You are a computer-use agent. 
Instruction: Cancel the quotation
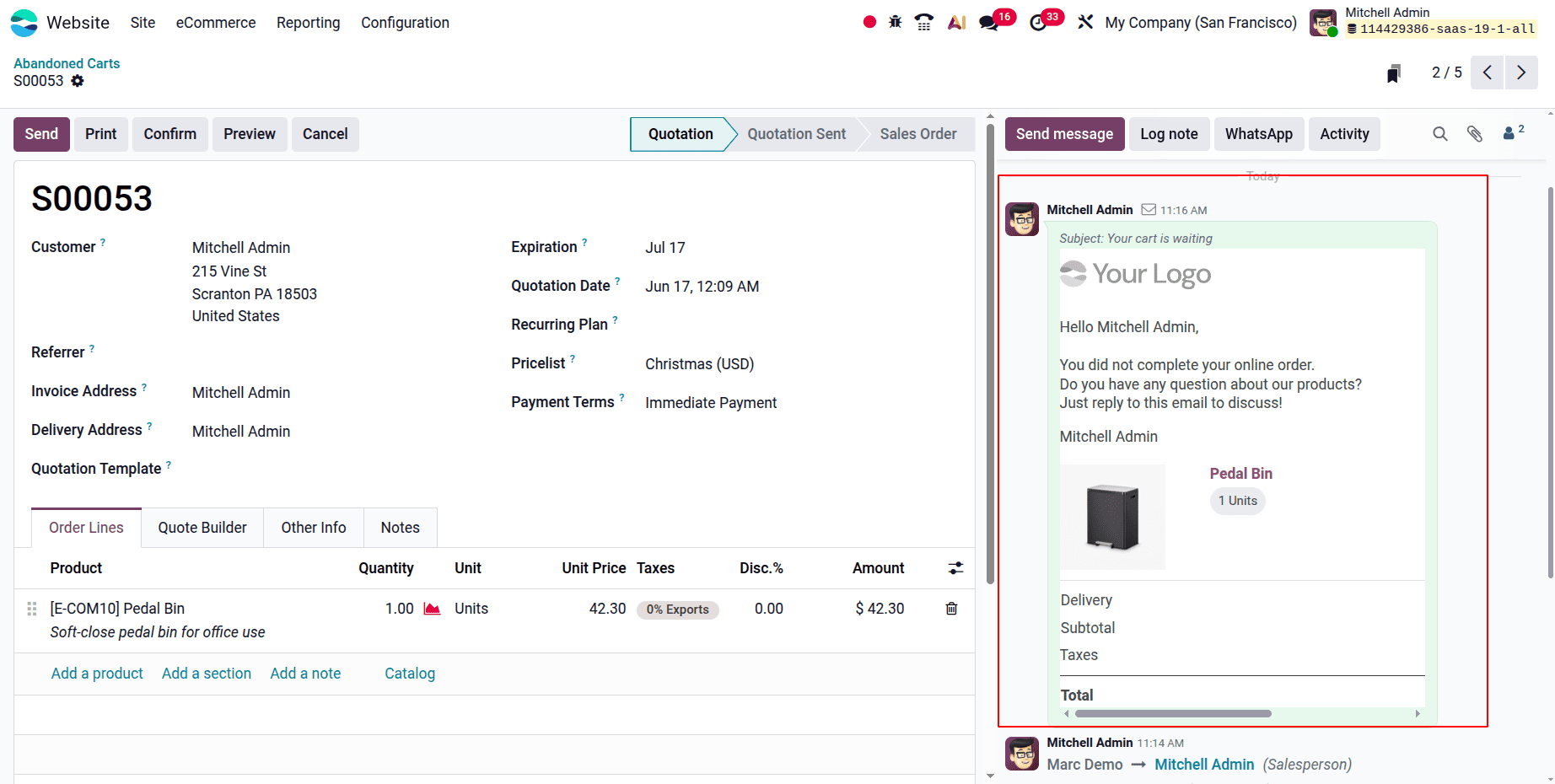tap(326, 134)
